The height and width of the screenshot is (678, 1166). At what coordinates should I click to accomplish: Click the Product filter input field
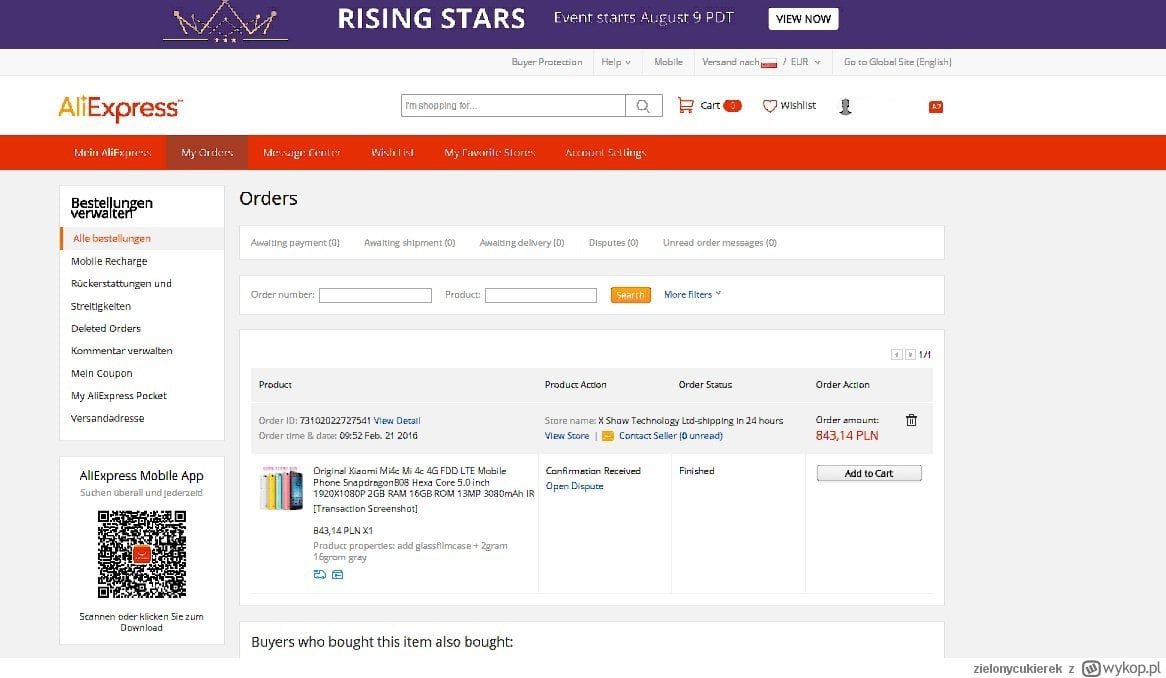541,295
